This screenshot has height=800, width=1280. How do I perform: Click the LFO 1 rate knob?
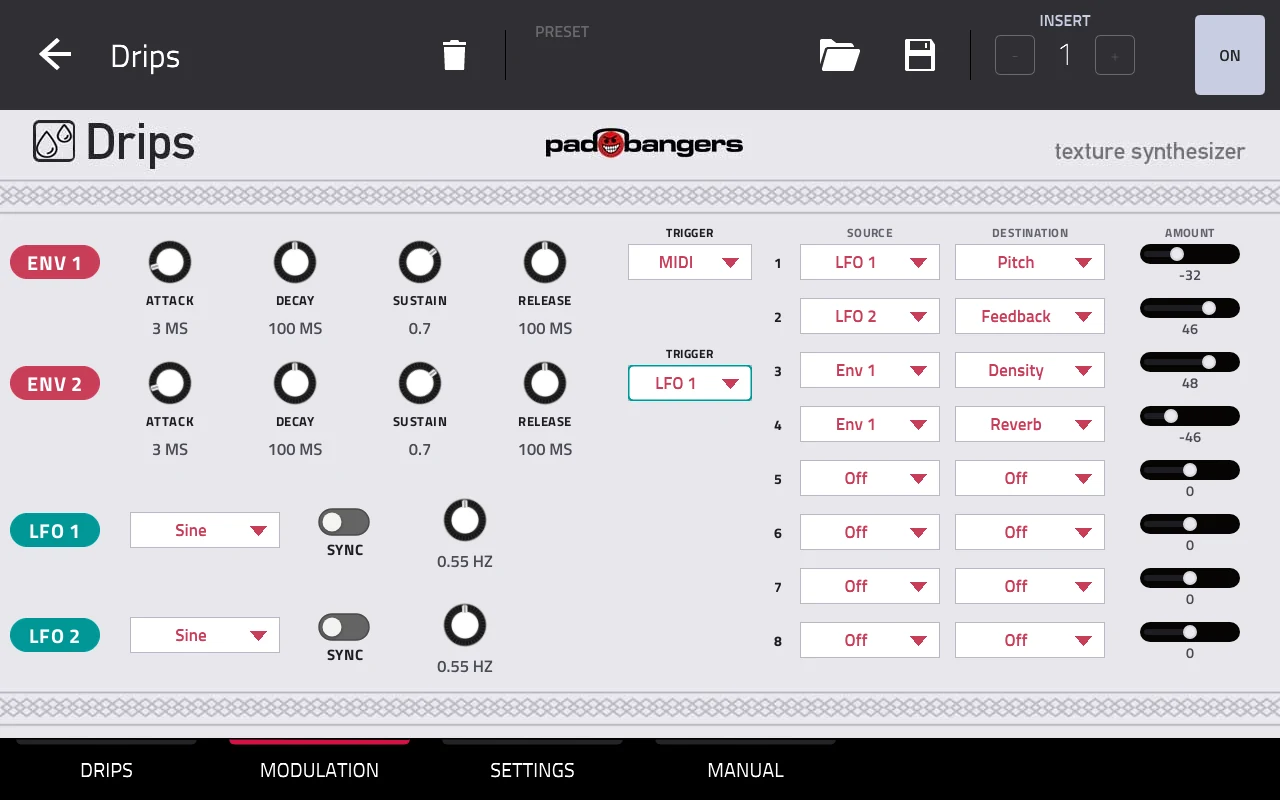[465, 521]
